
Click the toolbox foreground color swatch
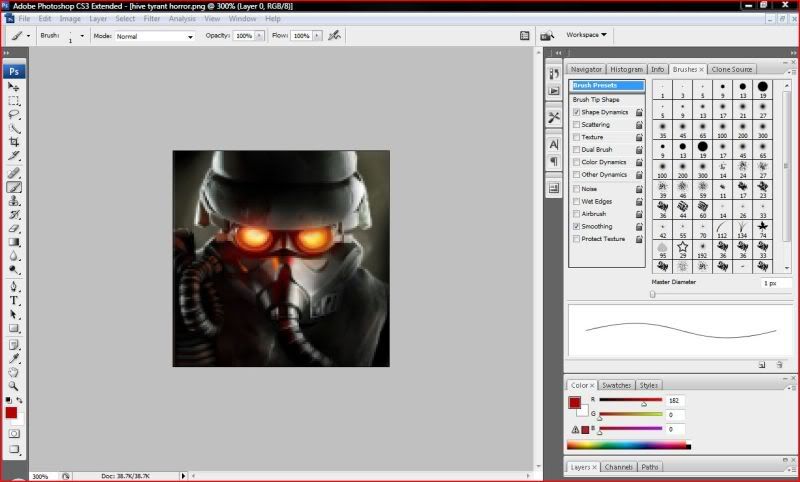point(11,413)
